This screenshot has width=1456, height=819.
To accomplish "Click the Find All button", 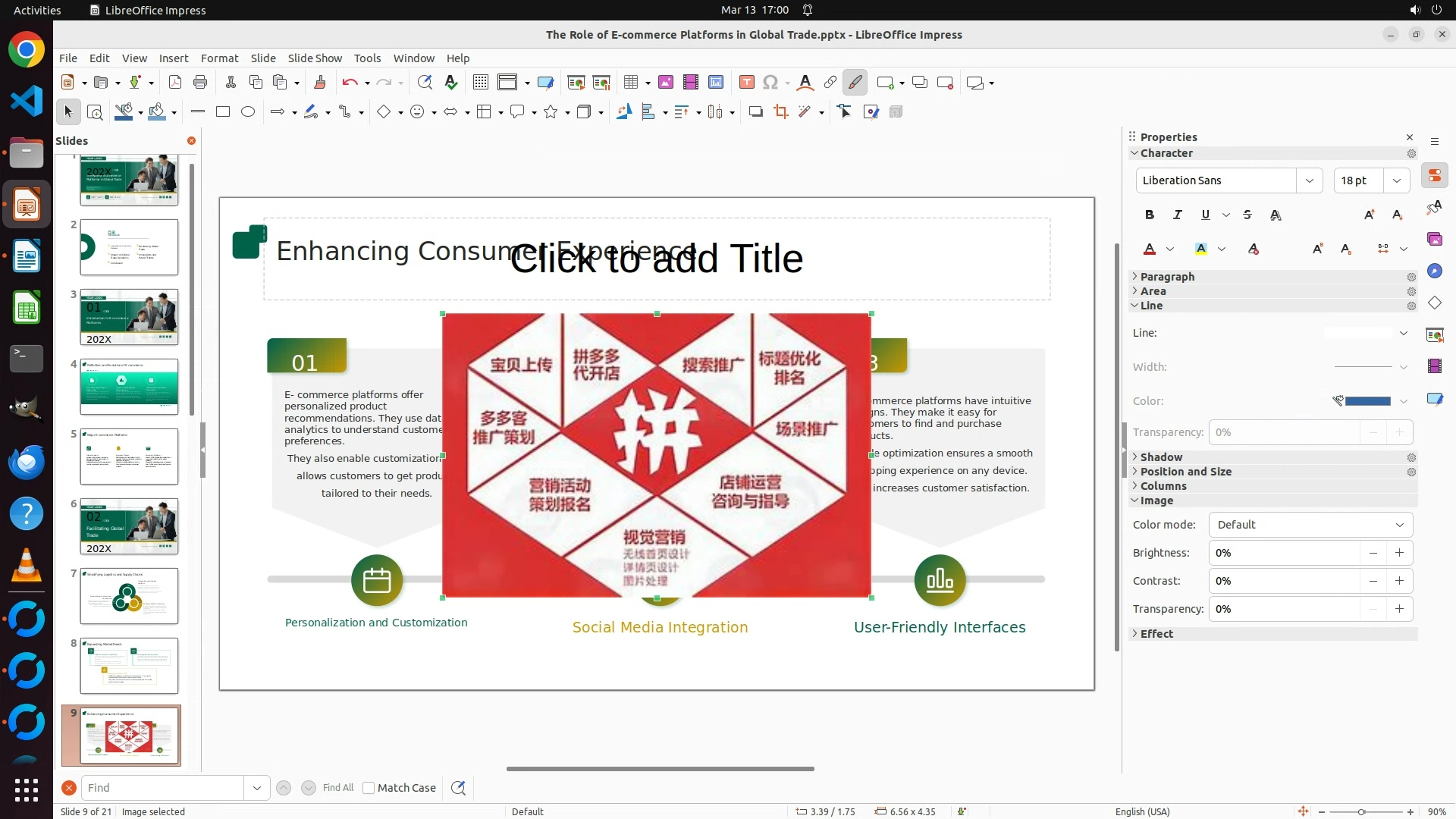I will (x=337, y=788).
